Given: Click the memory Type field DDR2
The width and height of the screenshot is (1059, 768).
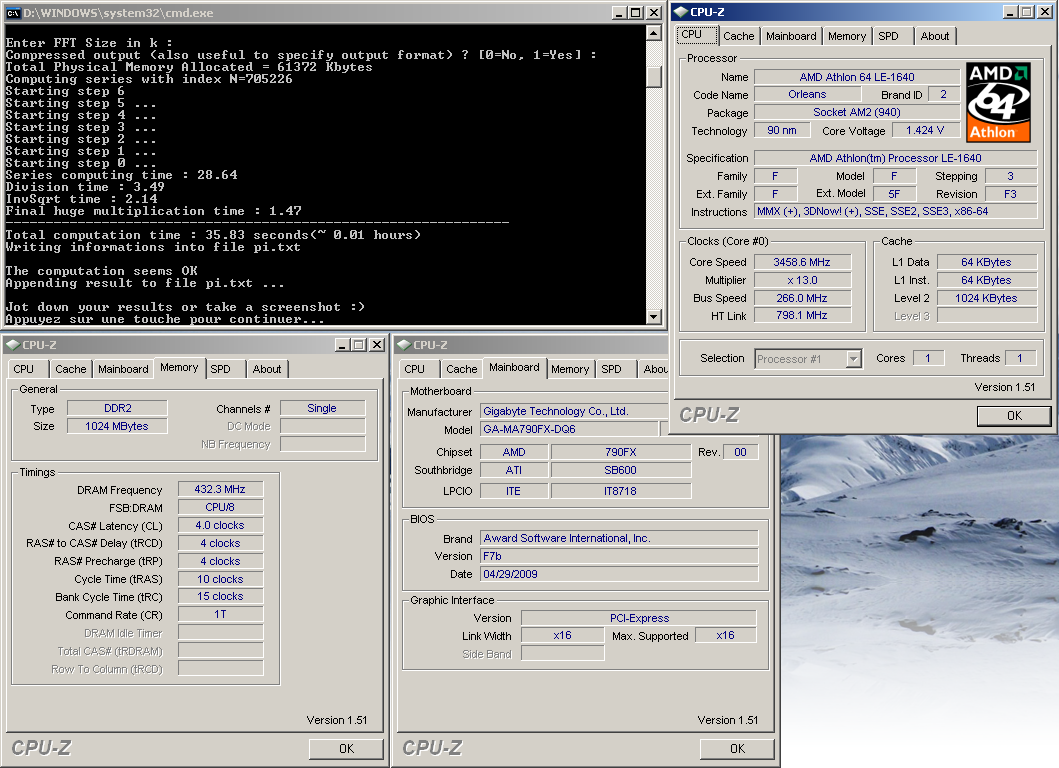Looking at the screenshot, I should click(x=117, y=408).
